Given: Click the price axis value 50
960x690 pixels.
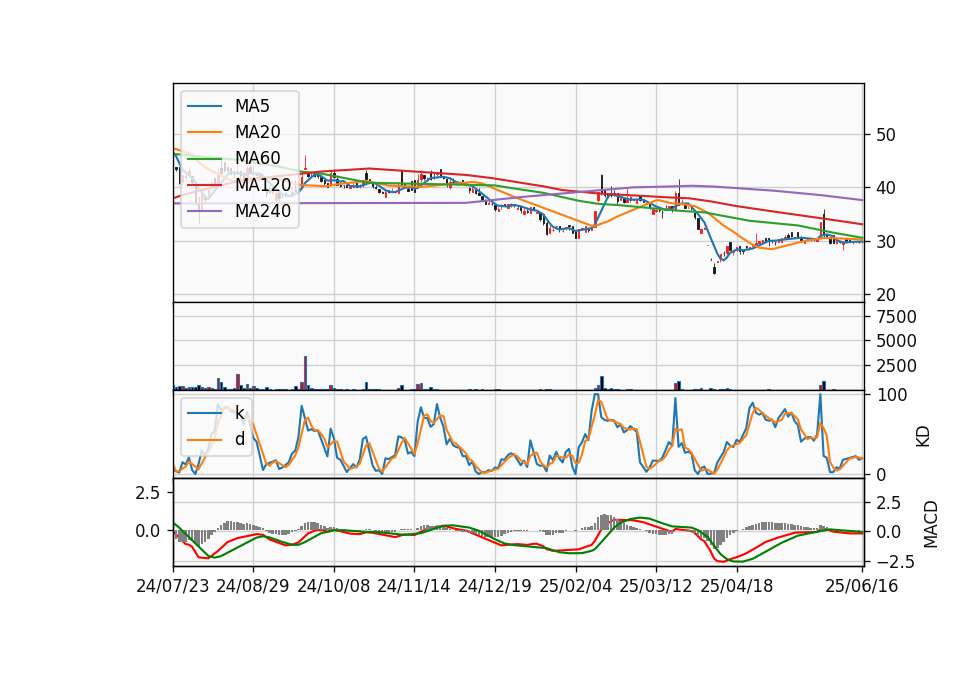Looking at the screenshot, I should [x=885, y=135].
